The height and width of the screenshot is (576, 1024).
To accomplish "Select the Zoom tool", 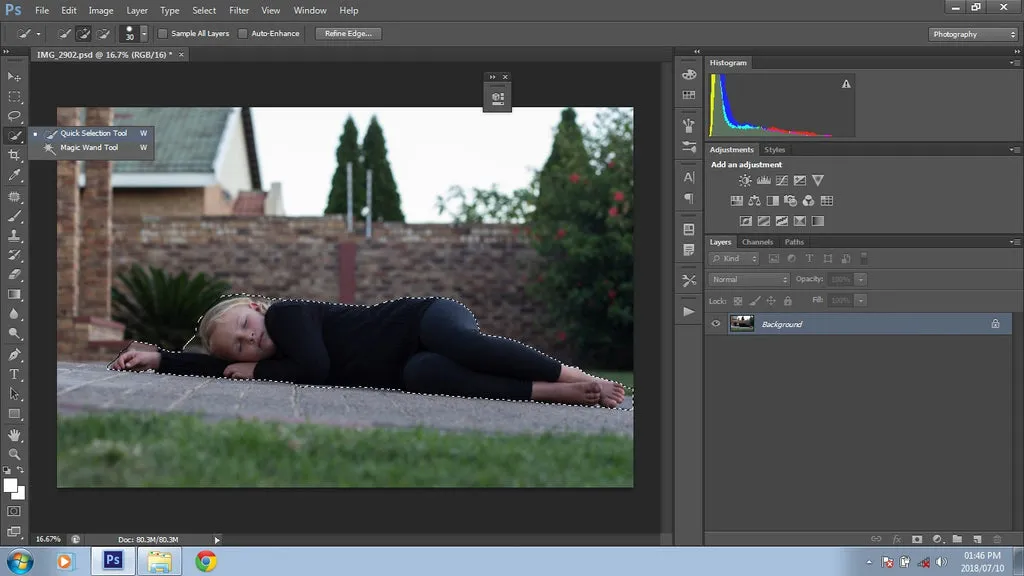I will tap(14, 455).
